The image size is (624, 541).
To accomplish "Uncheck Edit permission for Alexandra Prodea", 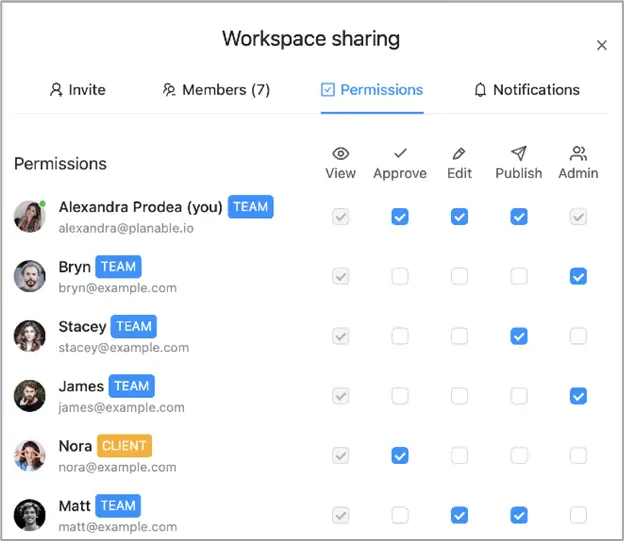I will click(x=459, y=217).
